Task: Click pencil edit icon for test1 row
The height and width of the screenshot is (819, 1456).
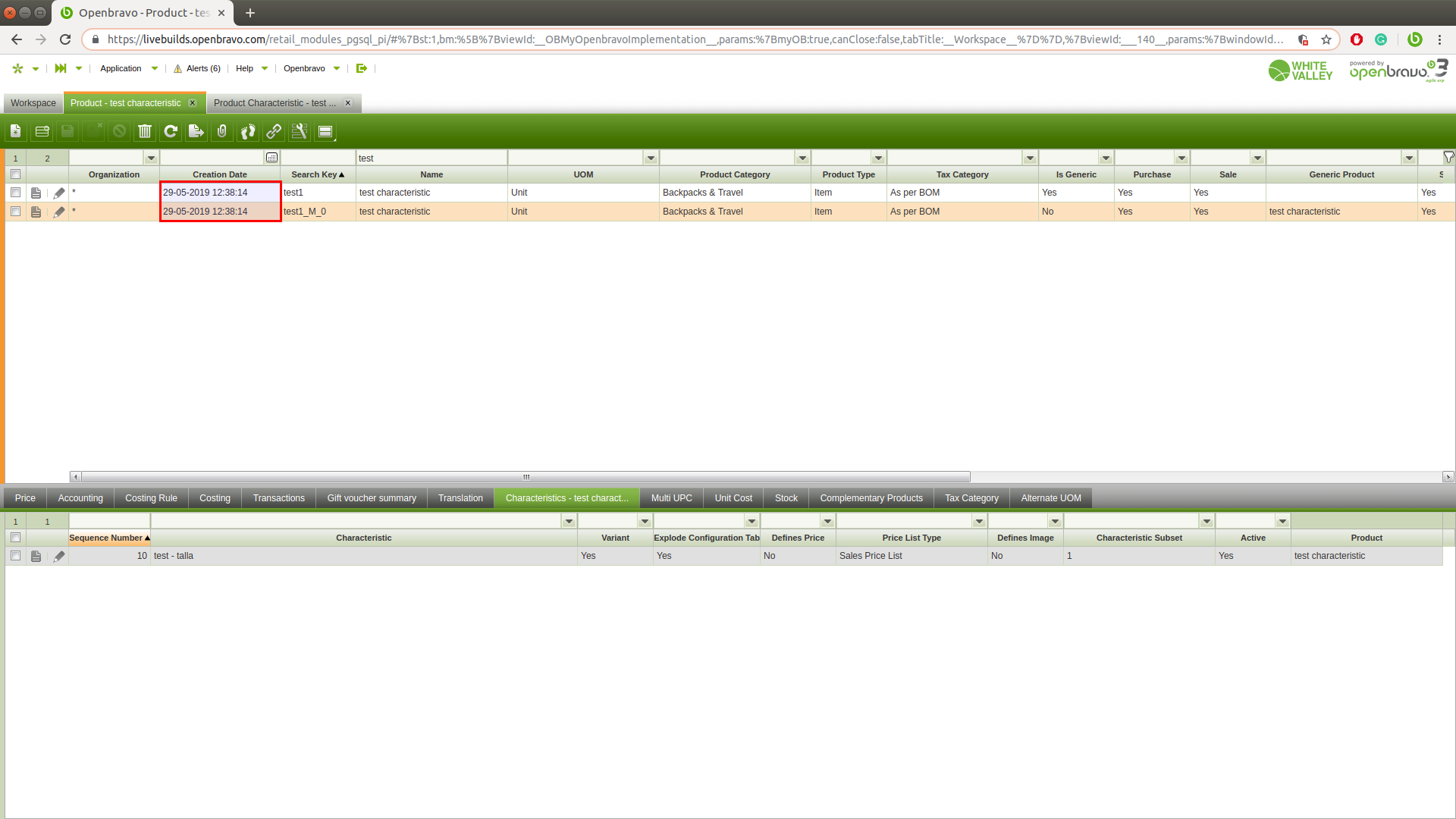Action: tap(59, 193)
